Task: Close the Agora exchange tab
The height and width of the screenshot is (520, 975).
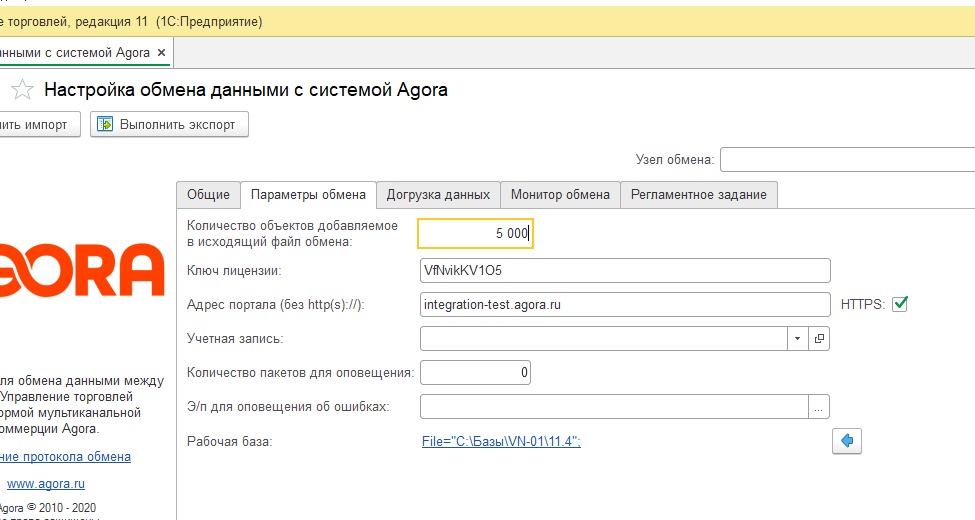Action: point(162,52)
